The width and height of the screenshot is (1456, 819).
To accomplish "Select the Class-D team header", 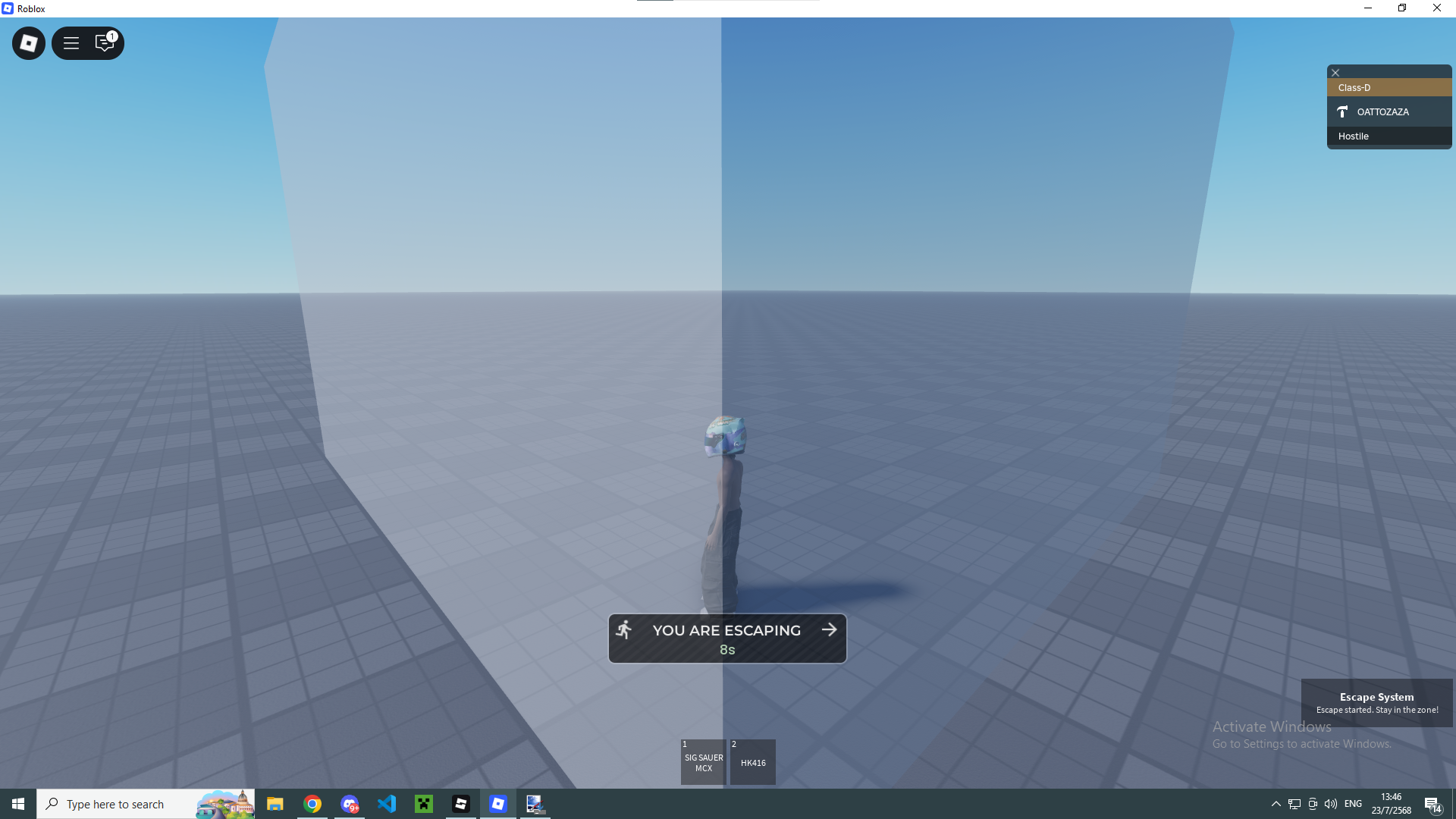I will 1389,88.
